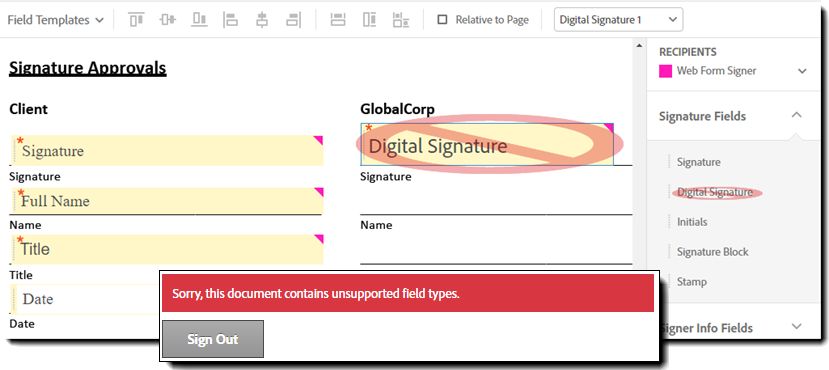The height and width of the screenshot is (370, 829).
Task: Match width of selected fields
Action: (x=338, y=20)
